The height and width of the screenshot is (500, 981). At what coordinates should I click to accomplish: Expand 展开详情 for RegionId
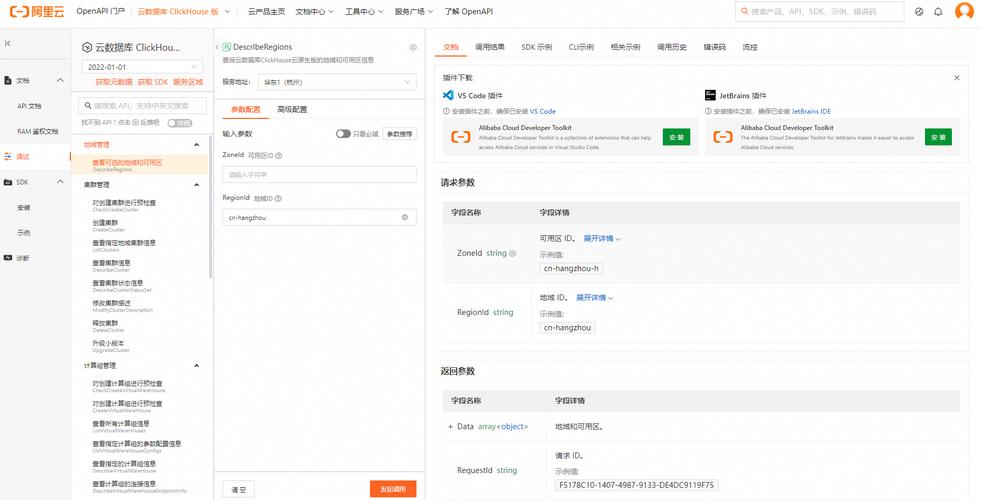[x=594, y=298]
